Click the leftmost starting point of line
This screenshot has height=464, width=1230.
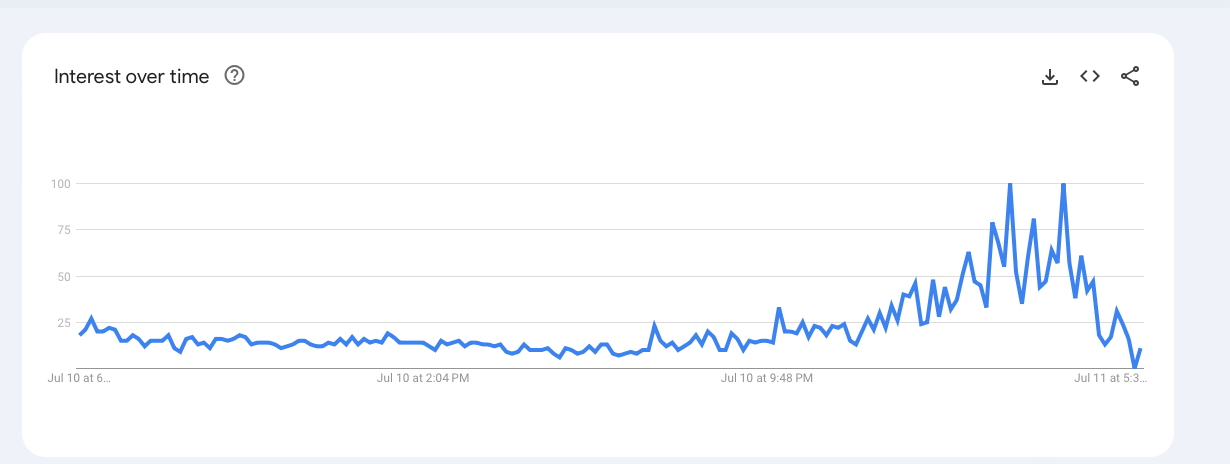pos(80,334)
